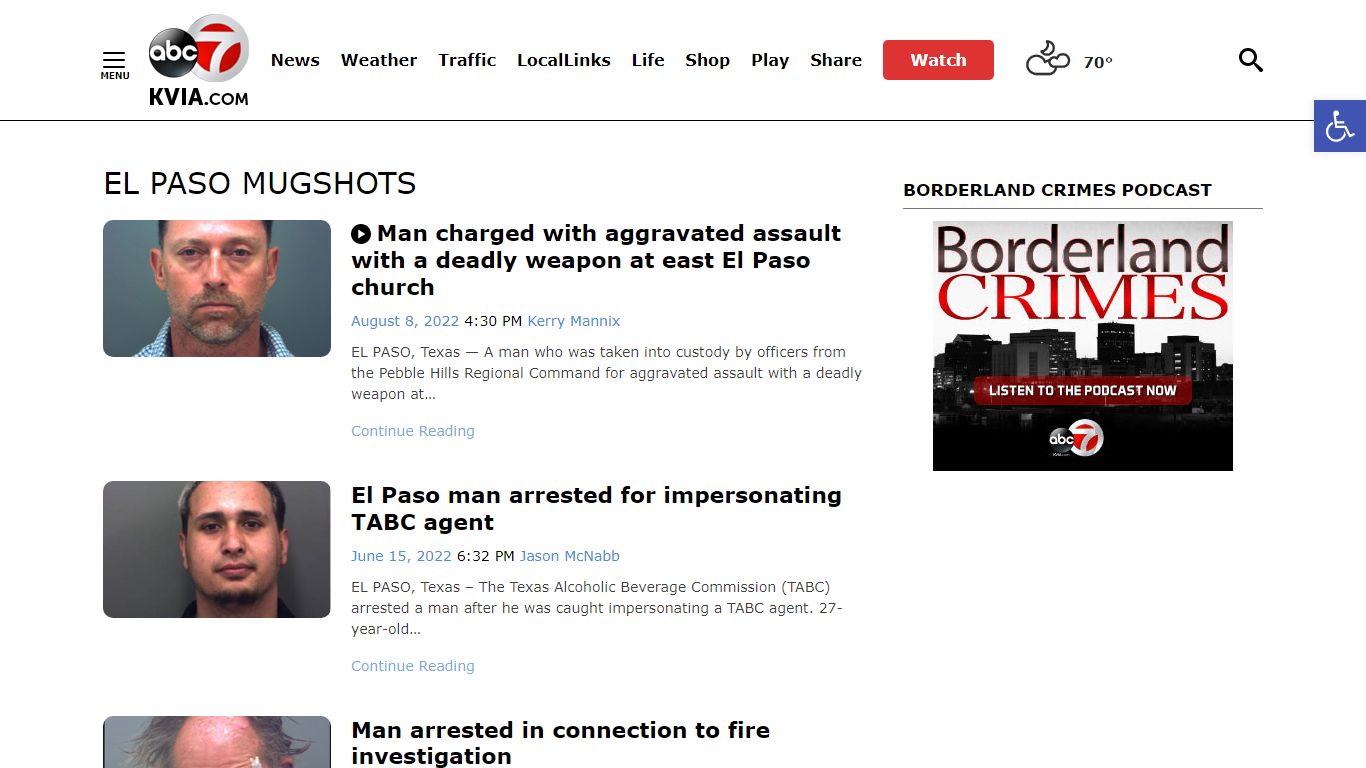Click the mugshot thumbnail for fire investigation story
This screenshot has height=768, width=1366.
click(x=217, y=742)
